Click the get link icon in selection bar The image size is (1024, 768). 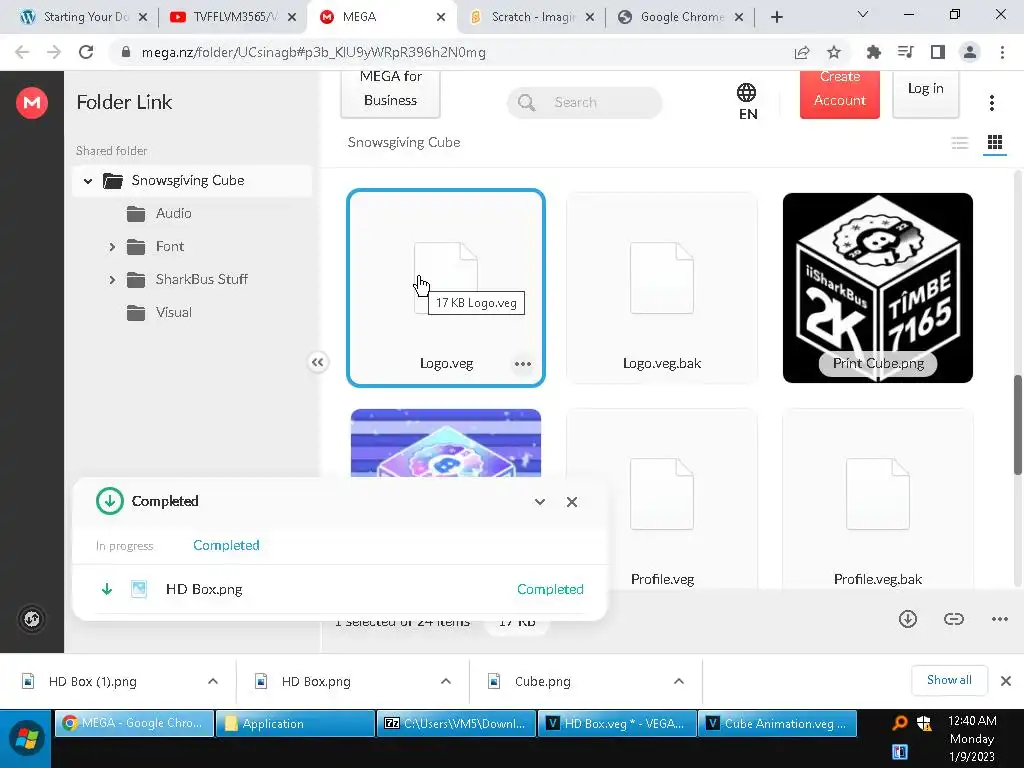[953, 619]
